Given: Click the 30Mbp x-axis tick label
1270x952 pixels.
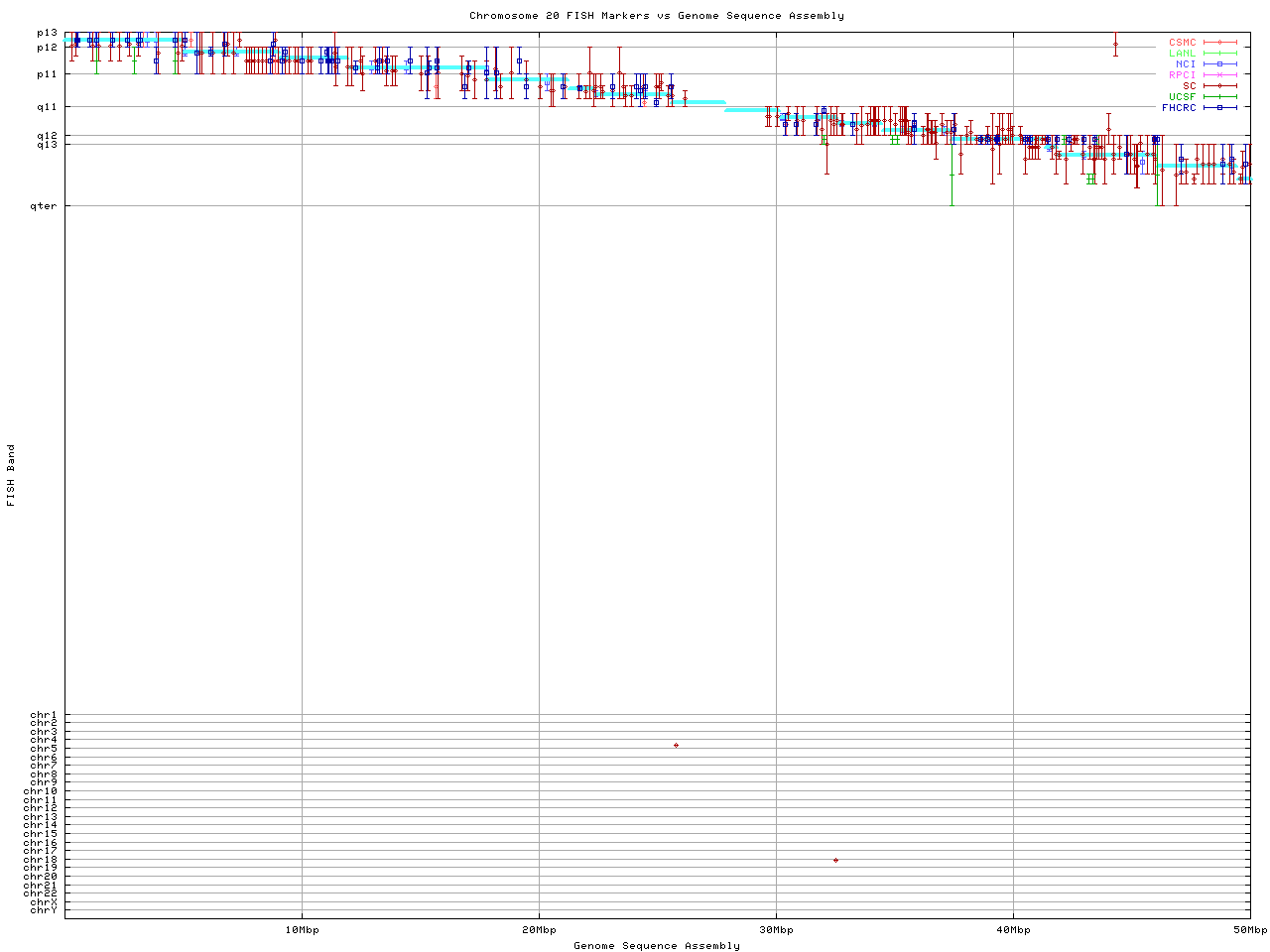Looking at the screenshot, I should tap(776, 930).
